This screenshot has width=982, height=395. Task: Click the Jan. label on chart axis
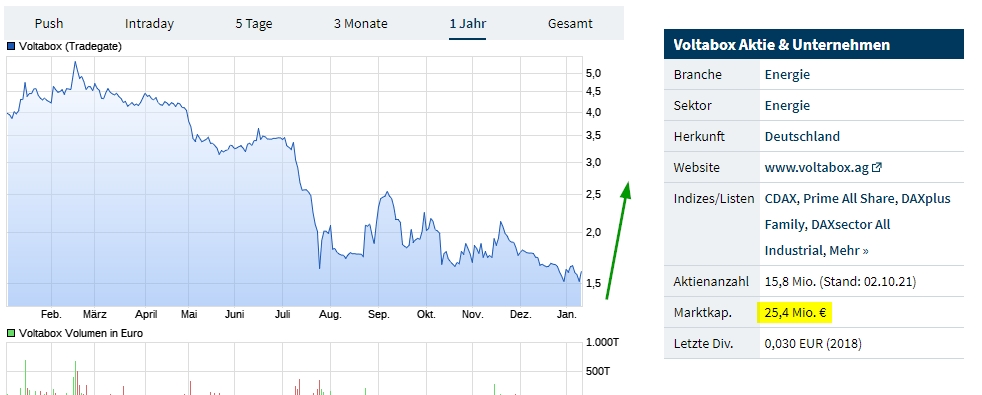click(567, 314)
